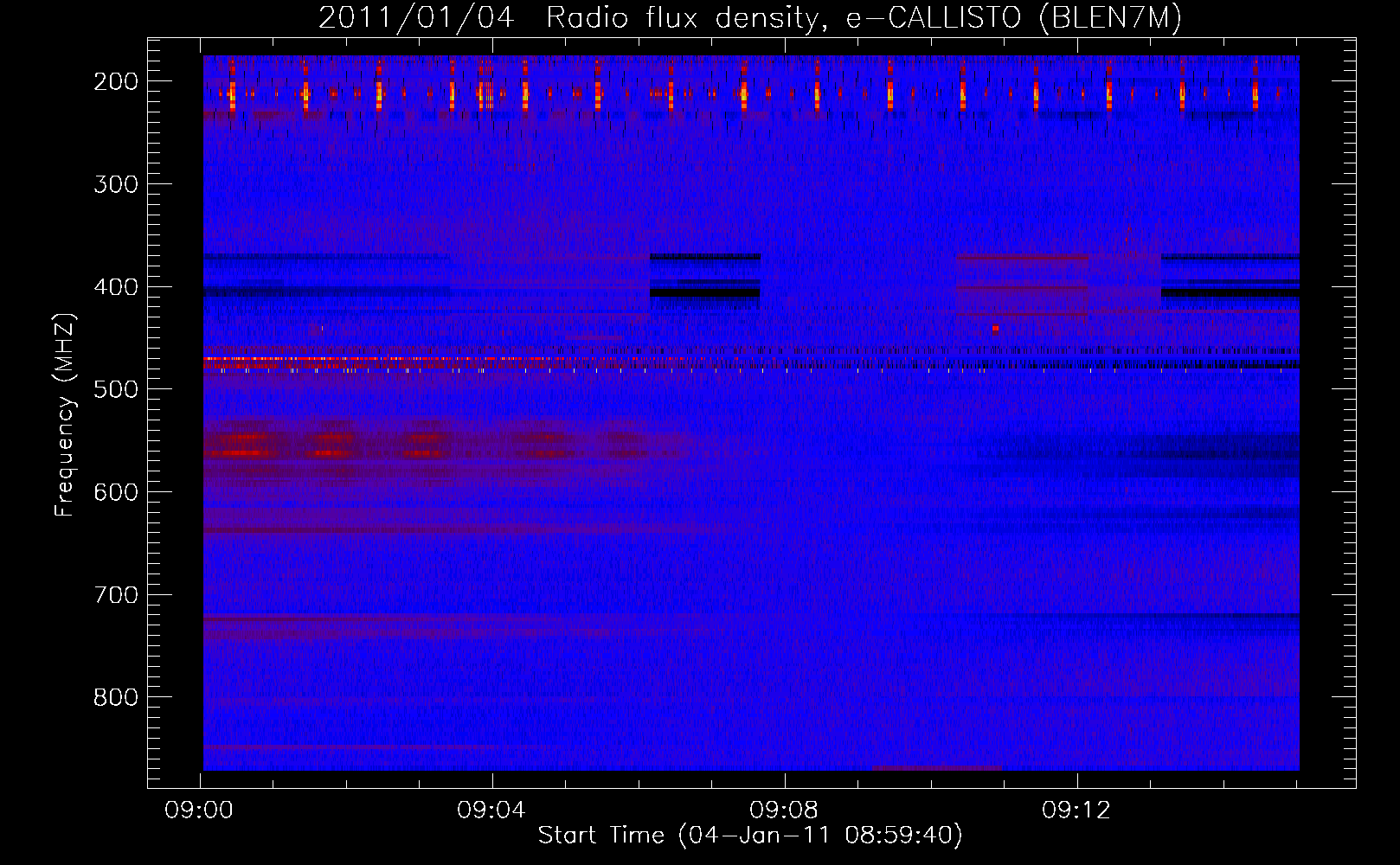Click the 300 frequency tick label
Image resolution: width=1400 pixels, height=865 pixels.
tap(116, 184)
